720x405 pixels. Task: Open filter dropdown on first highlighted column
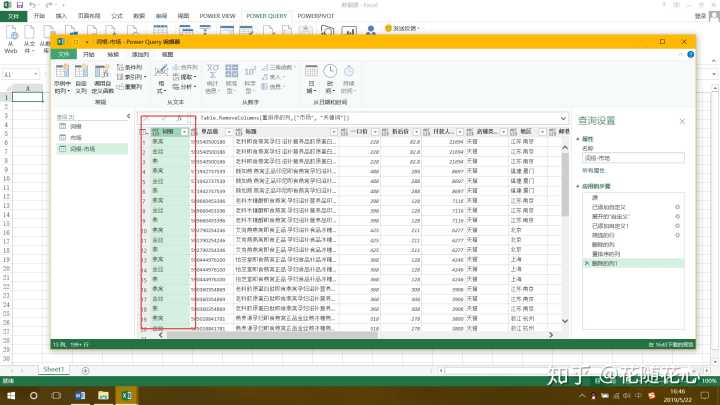click(x=182, y=131)
